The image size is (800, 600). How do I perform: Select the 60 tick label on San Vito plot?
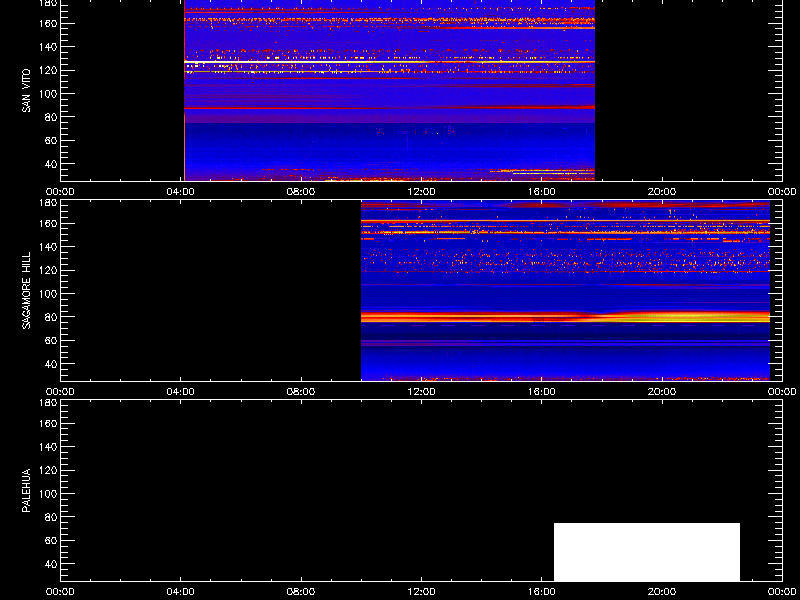point(52,141)
